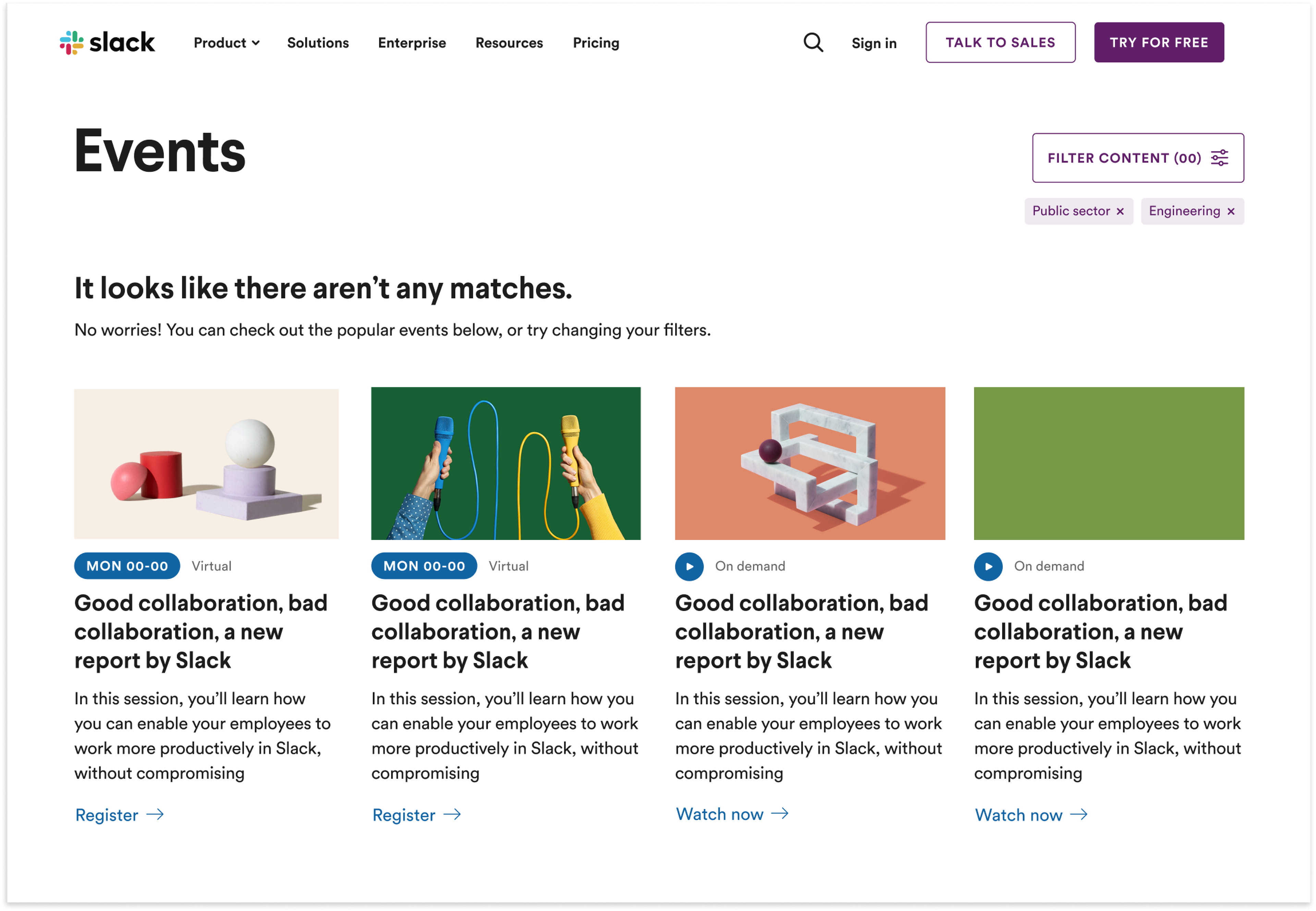Click the Try for Free button
The width and height of the screenshot is (1316, 911).
coord(1159,42)
